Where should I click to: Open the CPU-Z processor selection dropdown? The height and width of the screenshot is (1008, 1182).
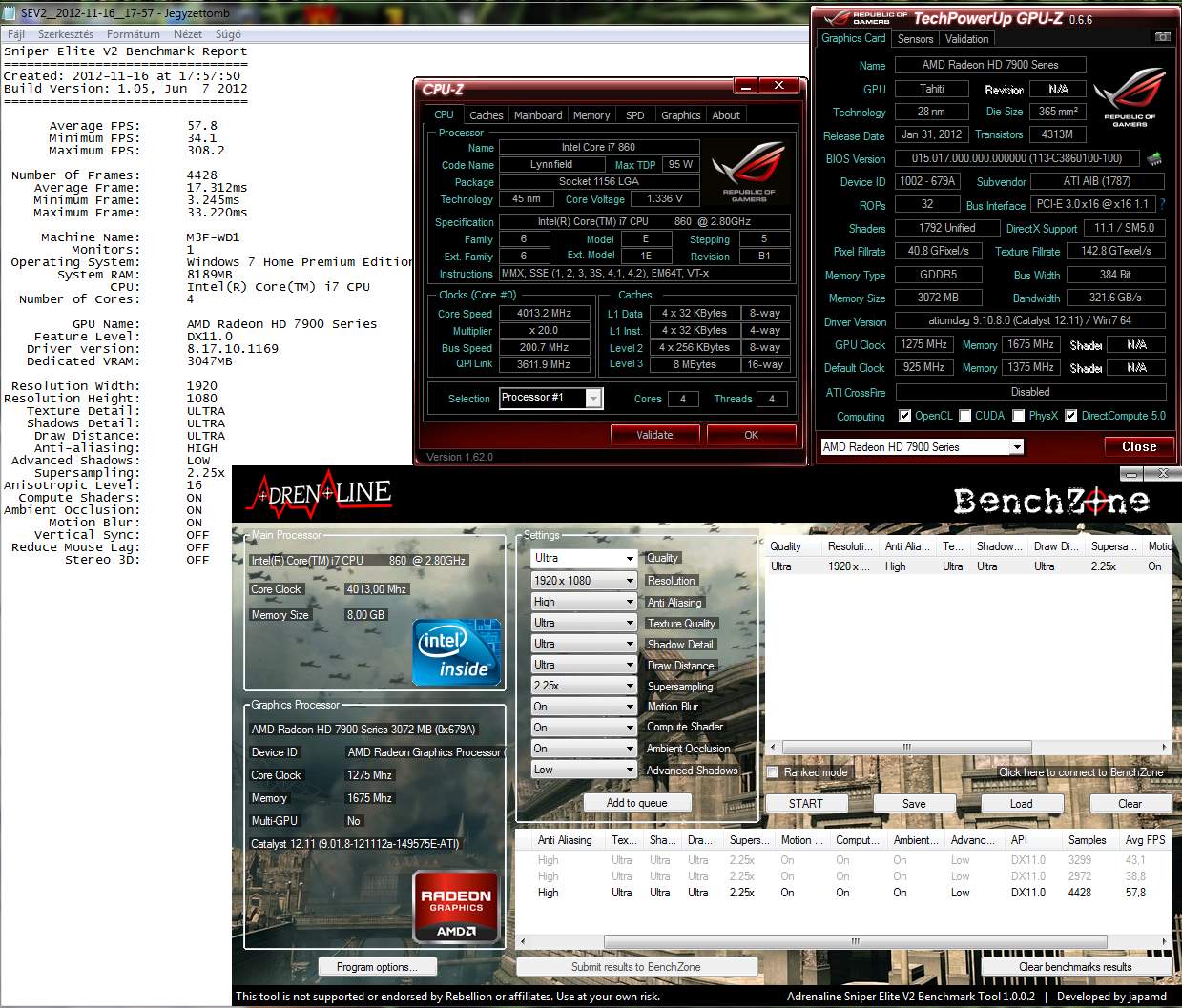click(551, 398)
